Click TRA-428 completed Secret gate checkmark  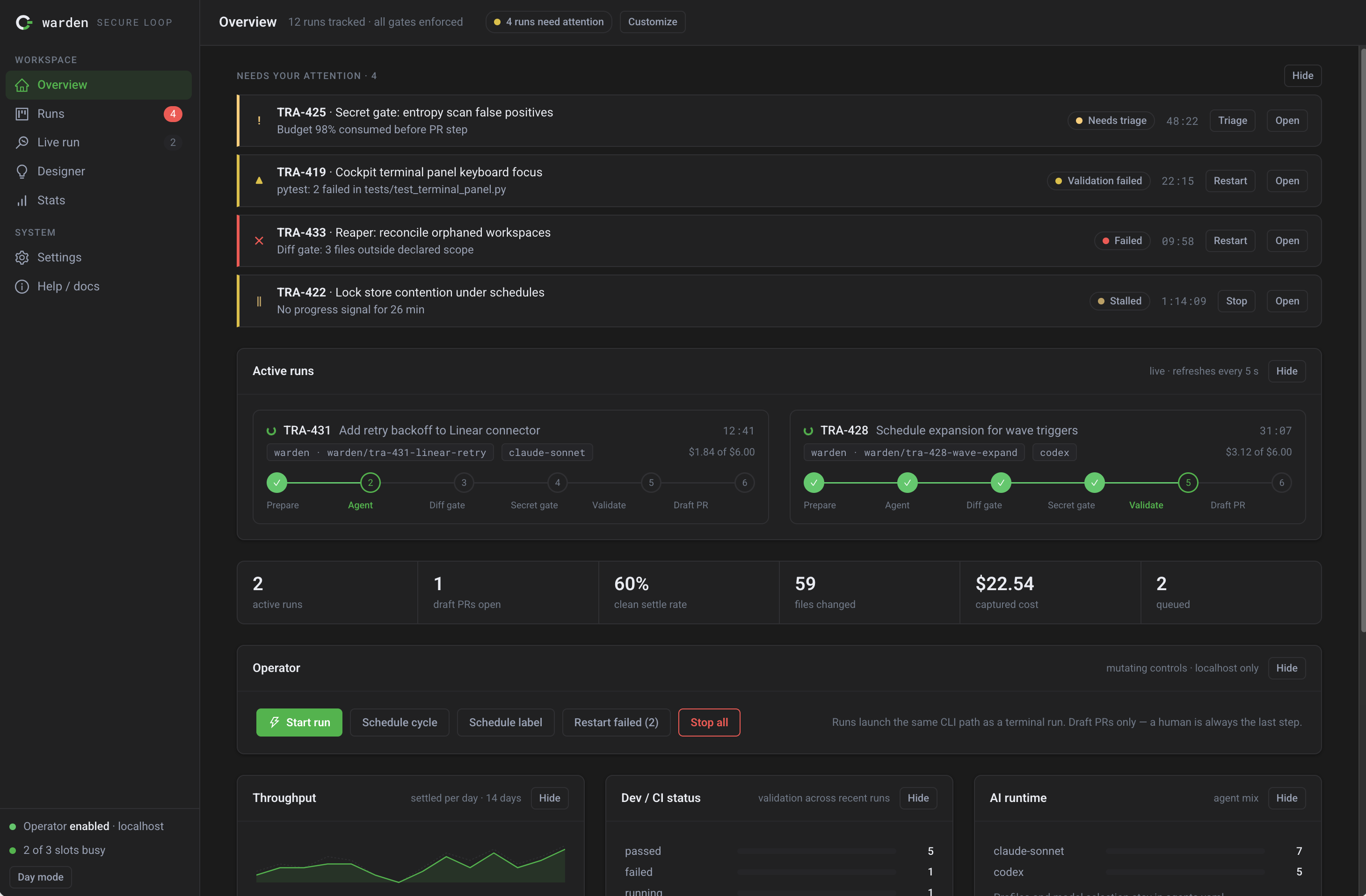(x=1094, y=483)
